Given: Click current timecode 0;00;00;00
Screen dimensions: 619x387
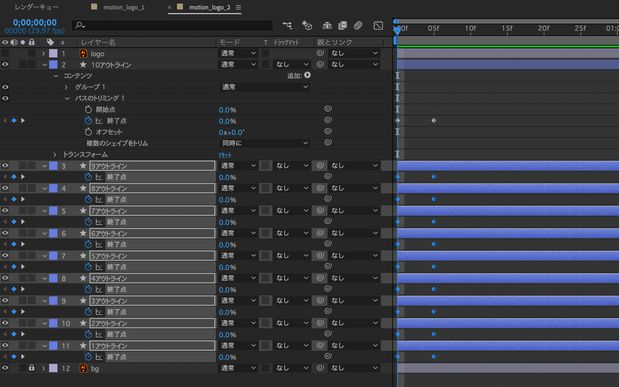Looking at the screenshot, I should click(x=35, y=23).
